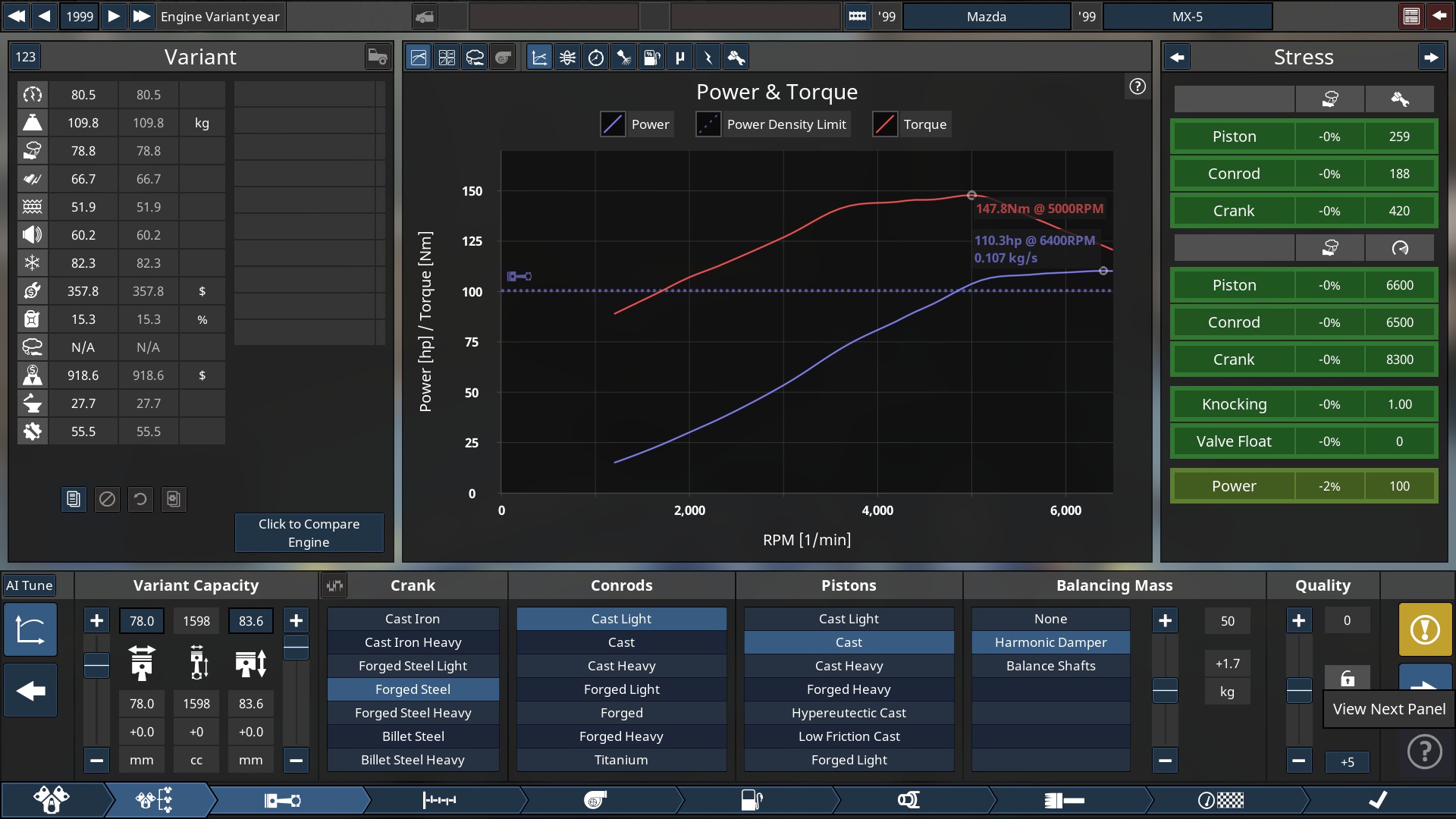Choose Titanium conrods

pos(621,760)
